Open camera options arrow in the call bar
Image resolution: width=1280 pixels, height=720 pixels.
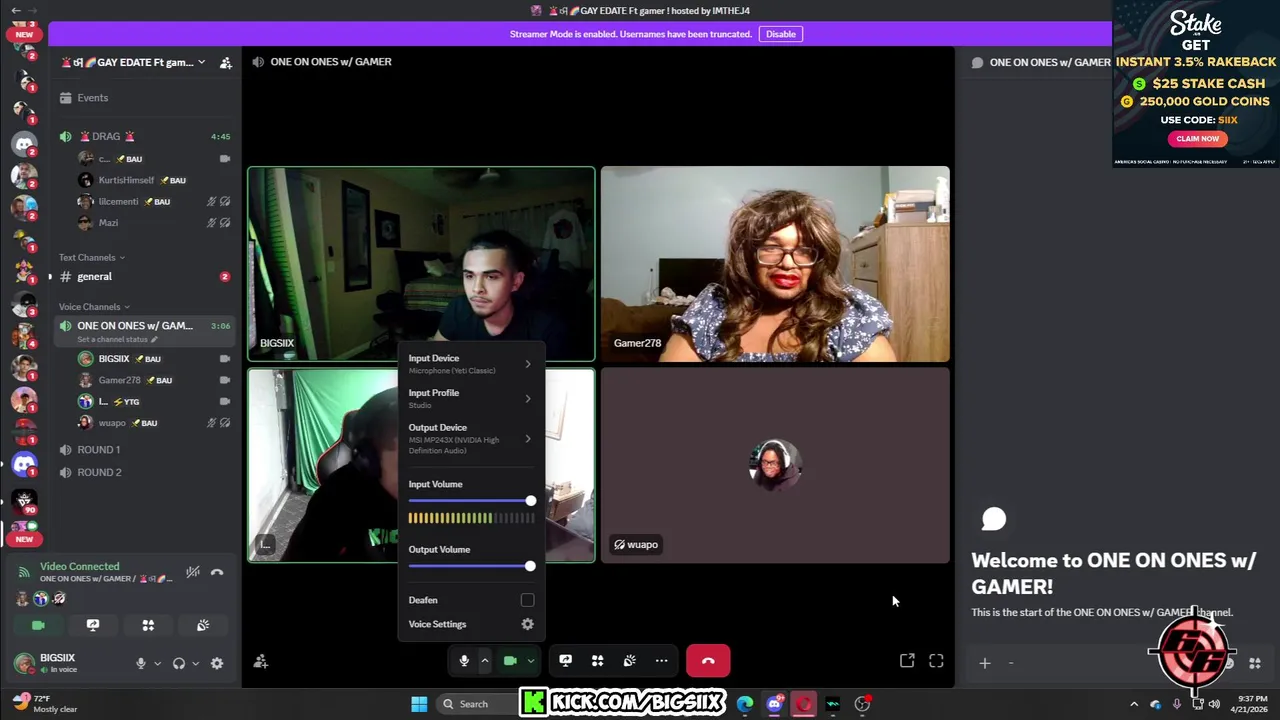530,661
